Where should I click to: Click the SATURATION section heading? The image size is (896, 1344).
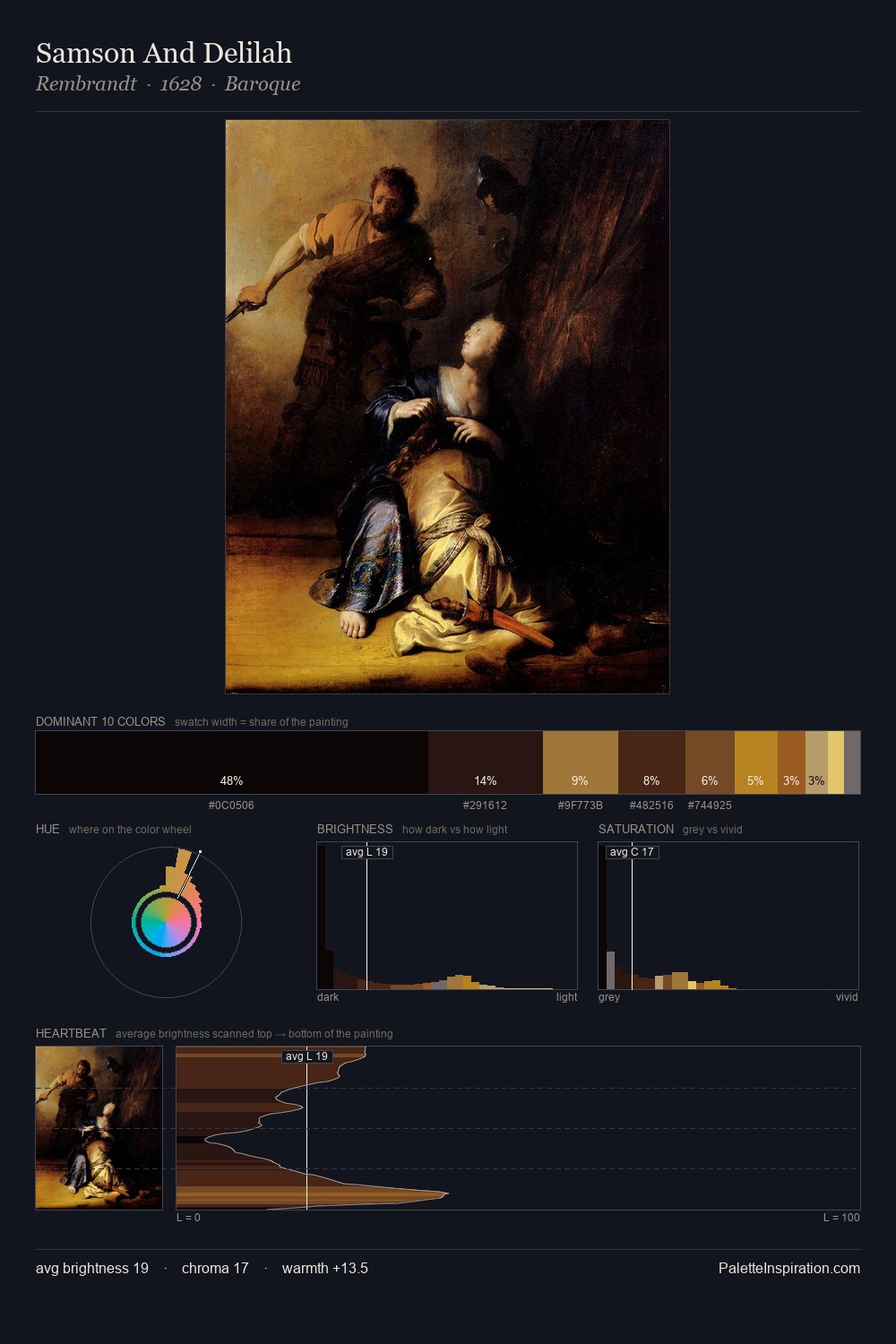tap(636, 829)
